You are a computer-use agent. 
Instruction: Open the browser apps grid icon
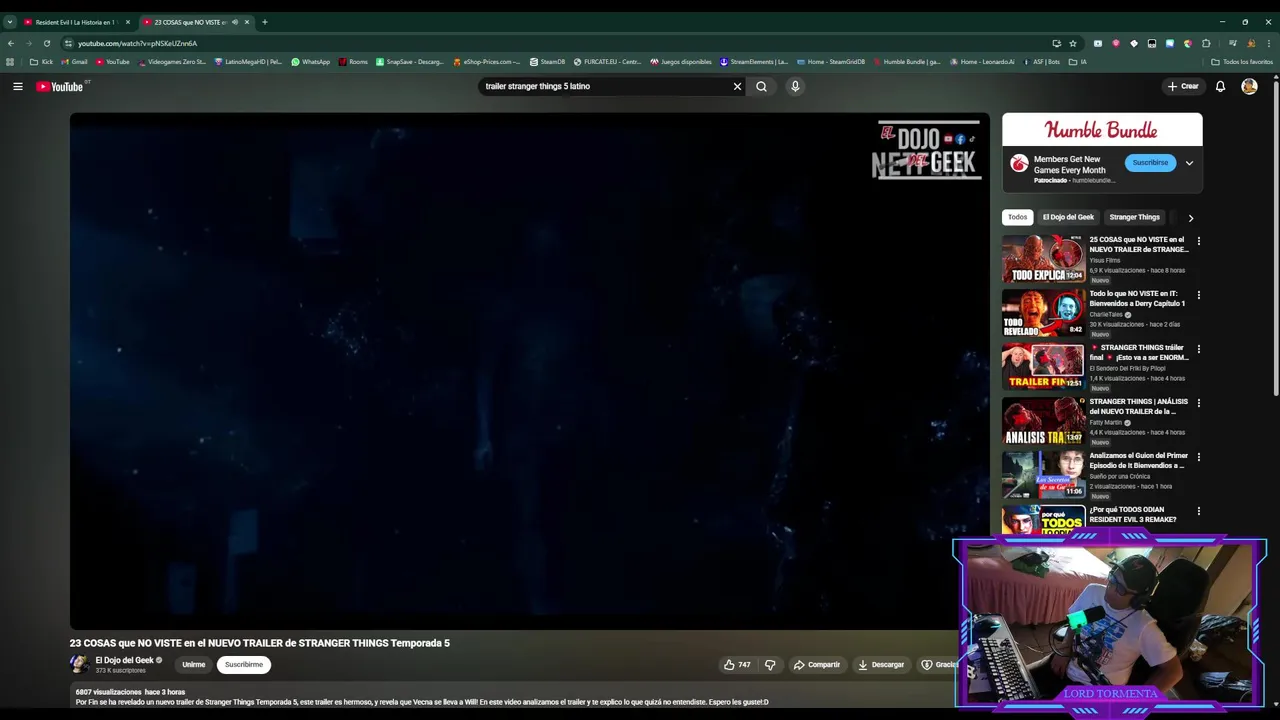point(11,62)
